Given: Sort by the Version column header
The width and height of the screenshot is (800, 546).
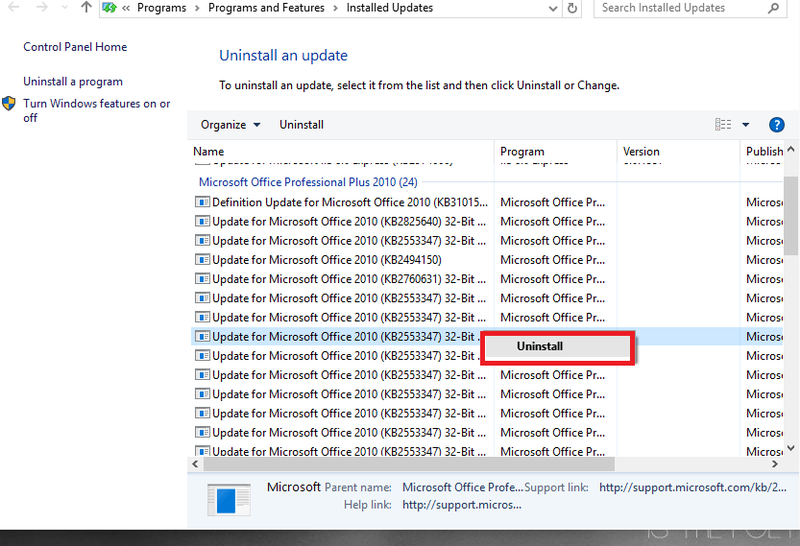Looking at the screenshot, I should pyautogui.click(x=678, y=152).
